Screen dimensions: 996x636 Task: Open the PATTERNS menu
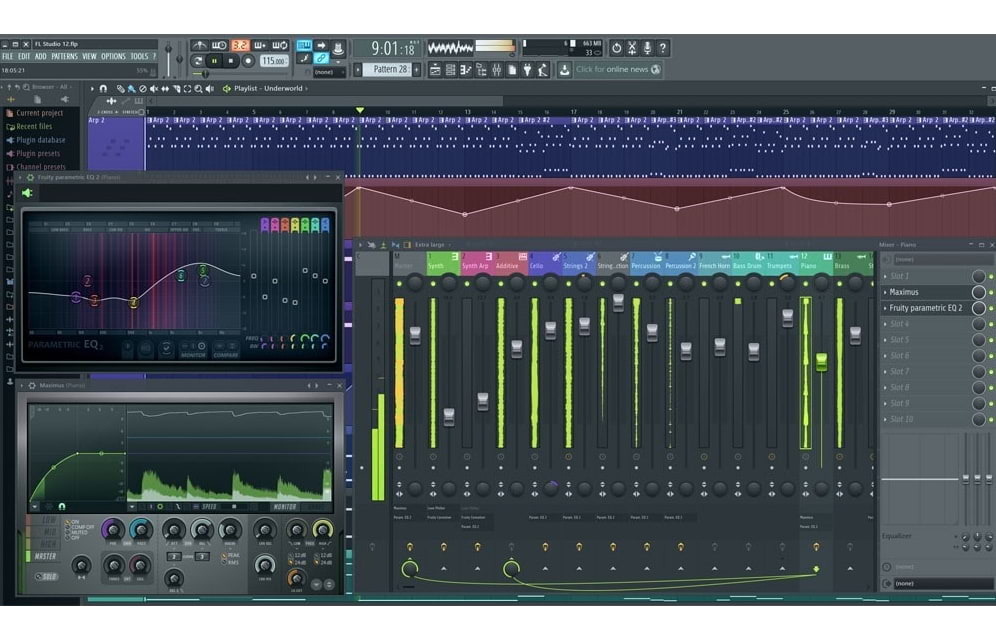64,57
